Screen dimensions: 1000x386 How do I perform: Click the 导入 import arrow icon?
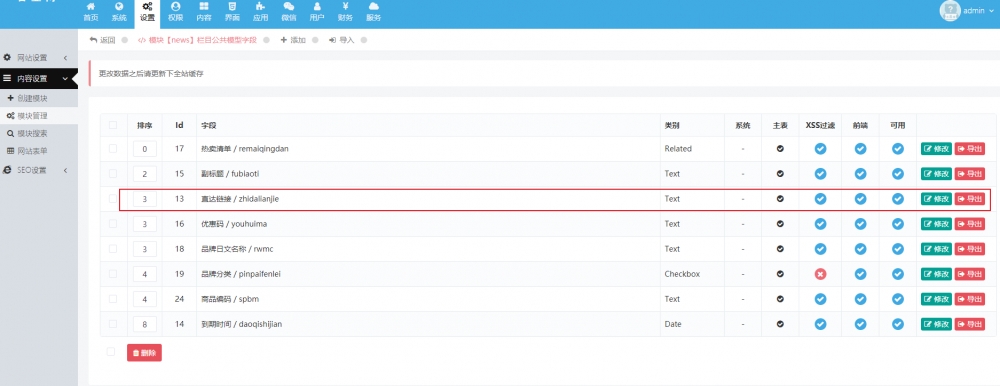click(332, 40)
